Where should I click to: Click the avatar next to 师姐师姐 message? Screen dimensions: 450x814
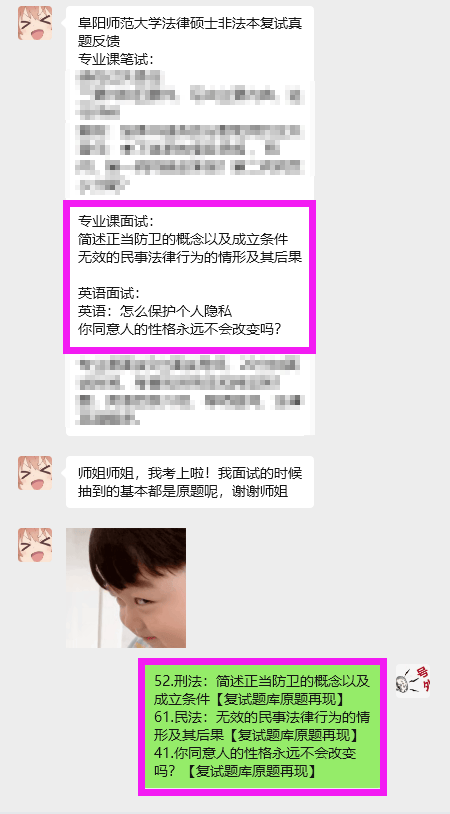pos(35,473)
